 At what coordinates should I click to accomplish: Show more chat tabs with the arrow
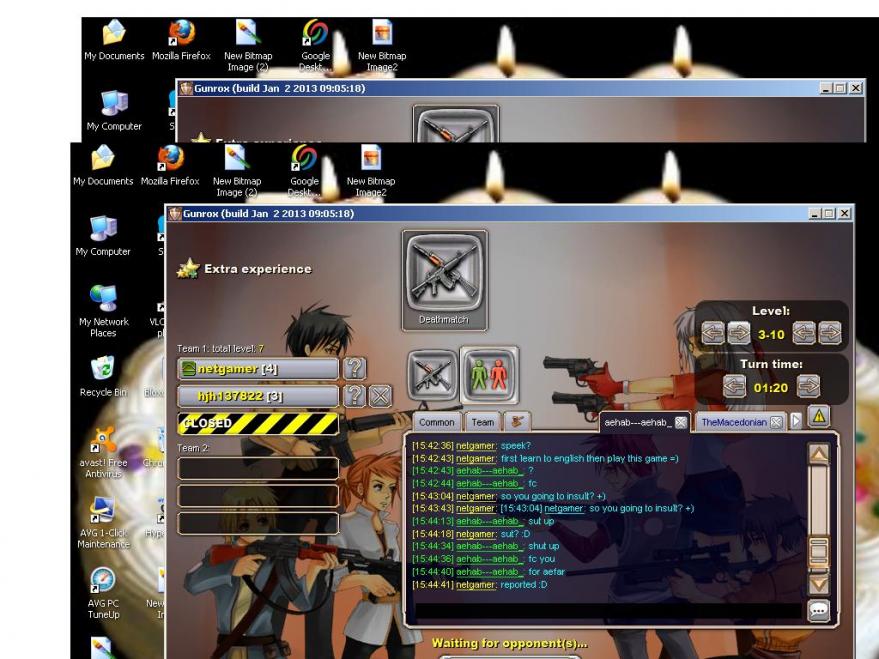click(x=797, y=422)
